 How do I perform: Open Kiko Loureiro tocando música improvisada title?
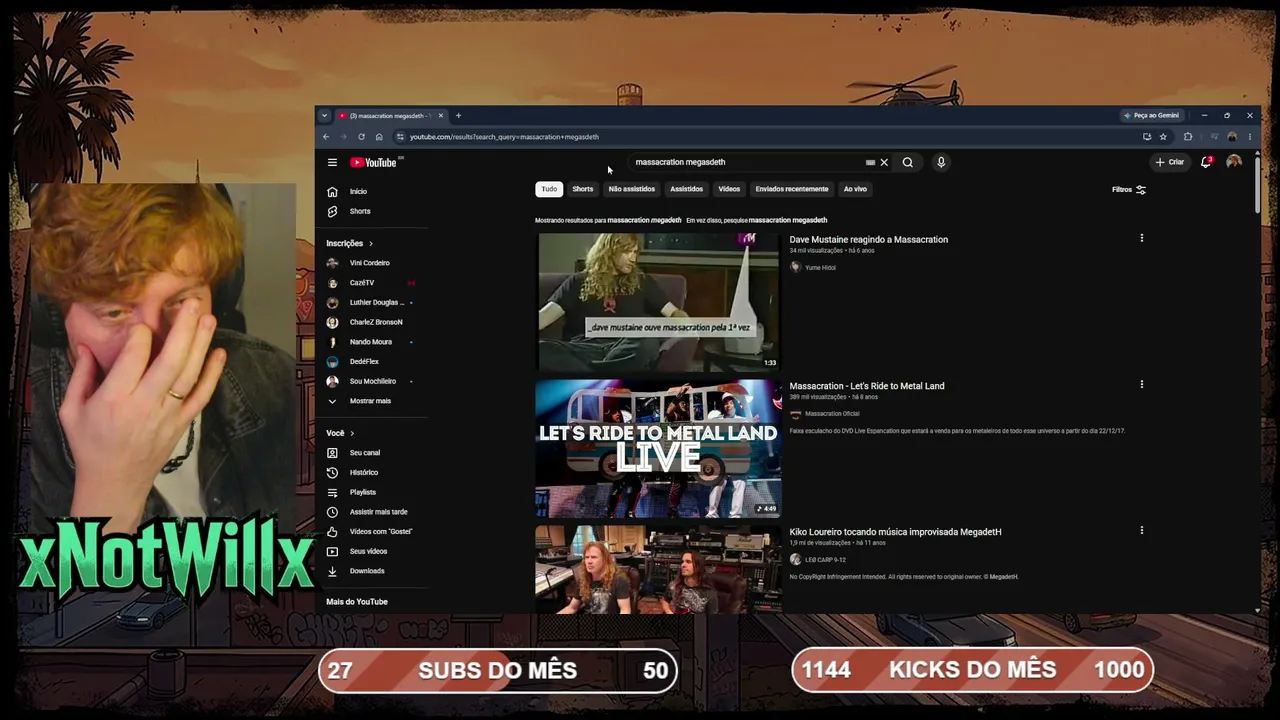895,532
